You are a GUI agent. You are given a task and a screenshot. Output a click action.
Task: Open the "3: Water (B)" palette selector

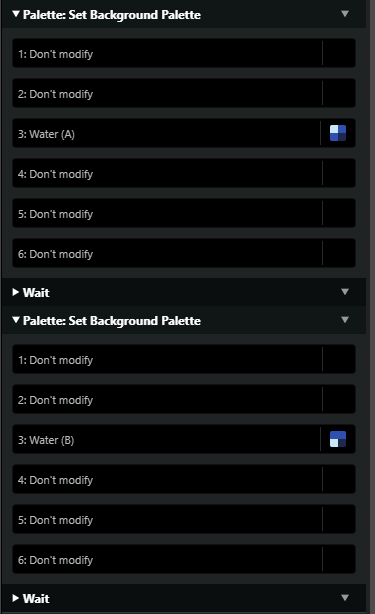click(x=184, y=439)
